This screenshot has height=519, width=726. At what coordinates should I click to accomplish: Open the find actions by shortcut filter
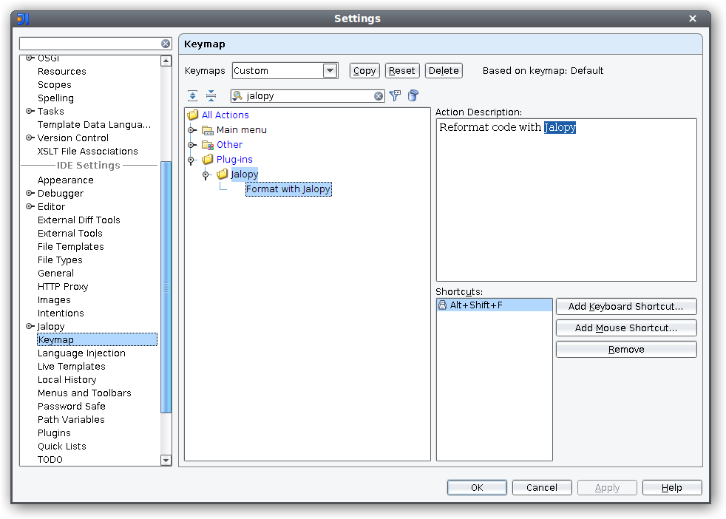click(x=395, y=96)
